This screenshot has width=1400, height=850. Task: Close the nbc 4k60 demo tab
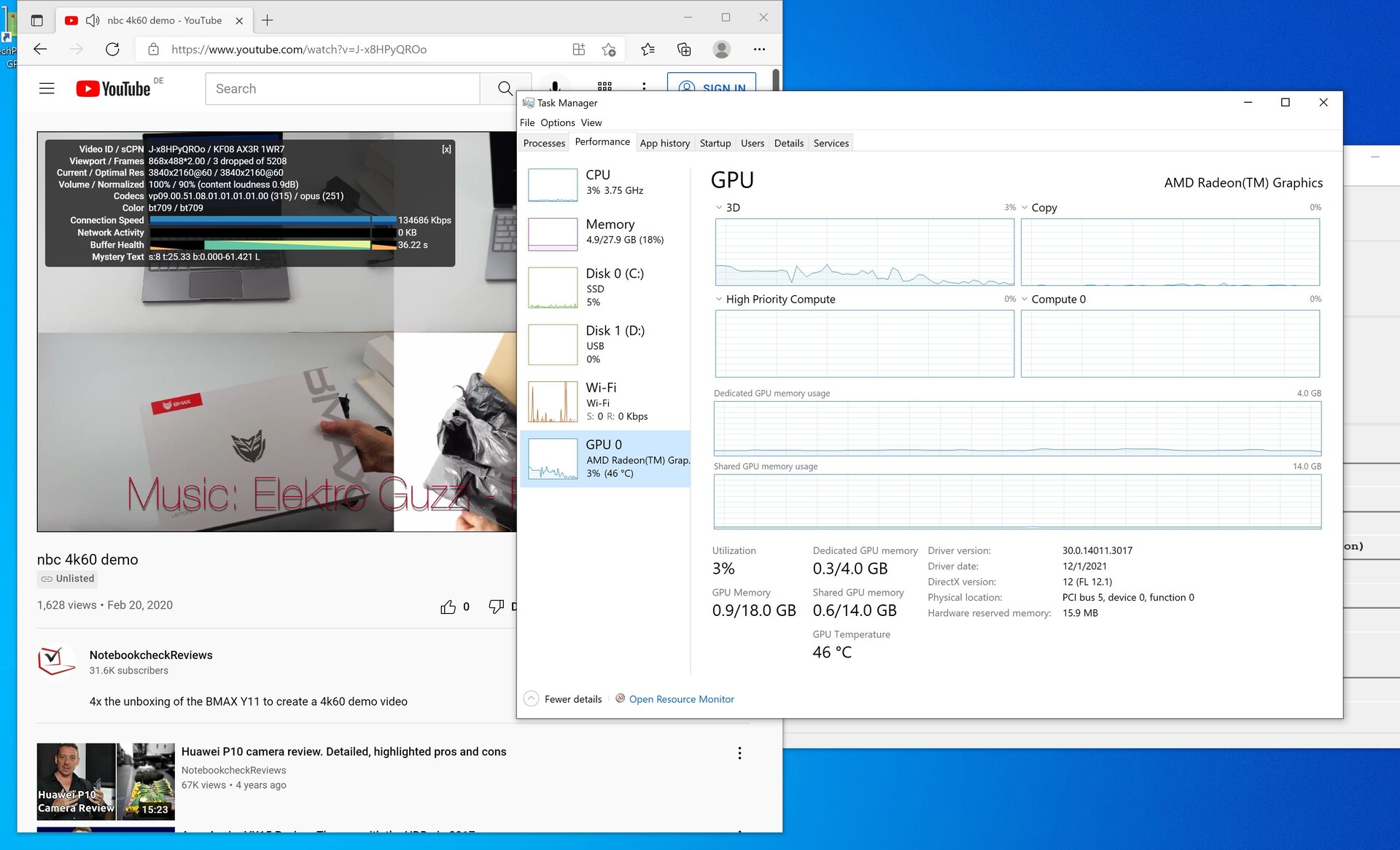coord(239,21)
